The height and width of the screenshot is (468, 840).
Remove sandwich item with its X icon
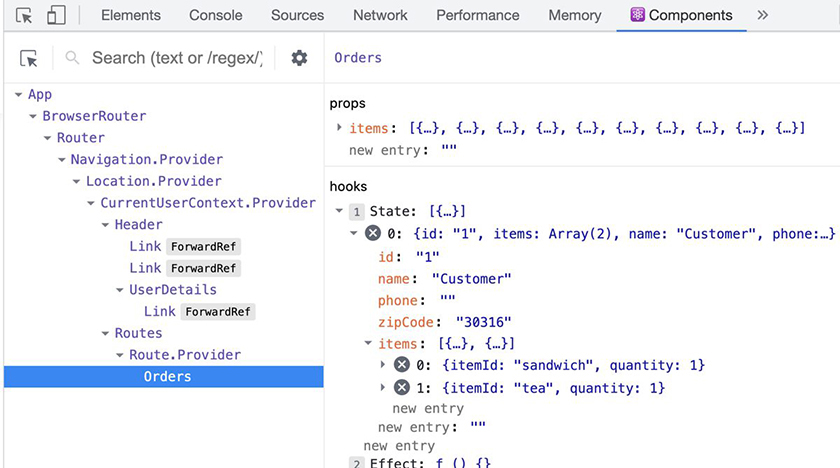(402, 365)
